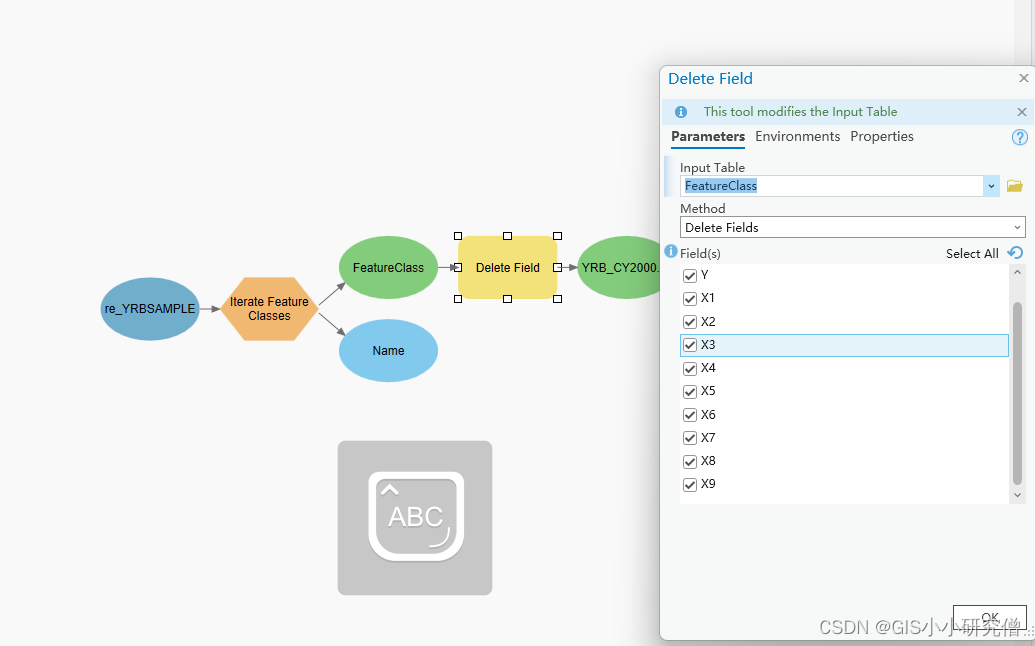Toggle the X2 field checkbox
The height and width of the screenshot is (646, 1035).
tap(690, 322)
